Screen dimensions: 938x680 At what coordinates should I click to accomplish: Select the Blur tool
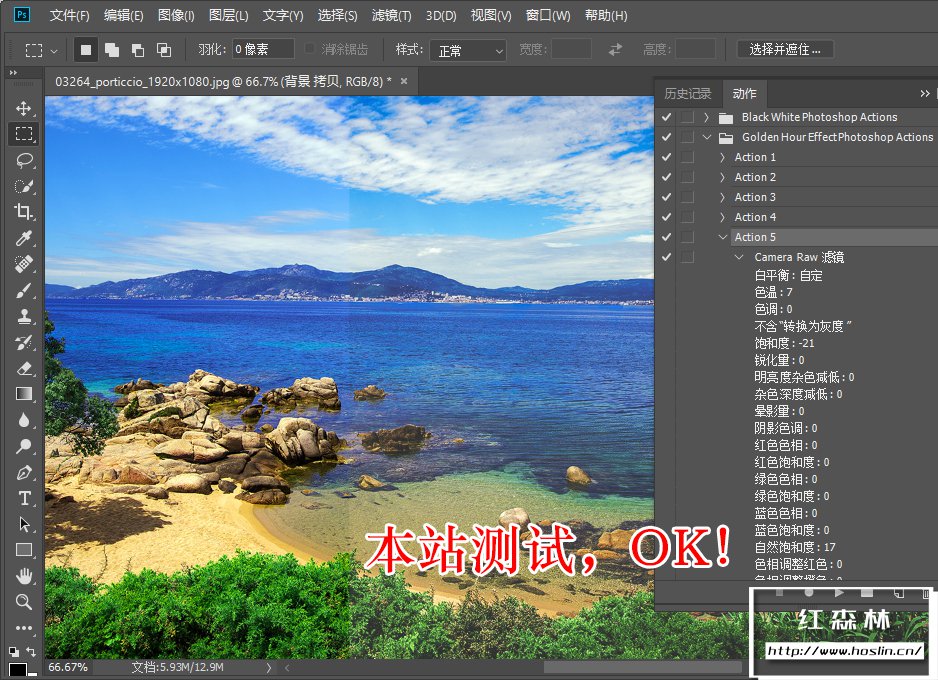click(24, 420)
